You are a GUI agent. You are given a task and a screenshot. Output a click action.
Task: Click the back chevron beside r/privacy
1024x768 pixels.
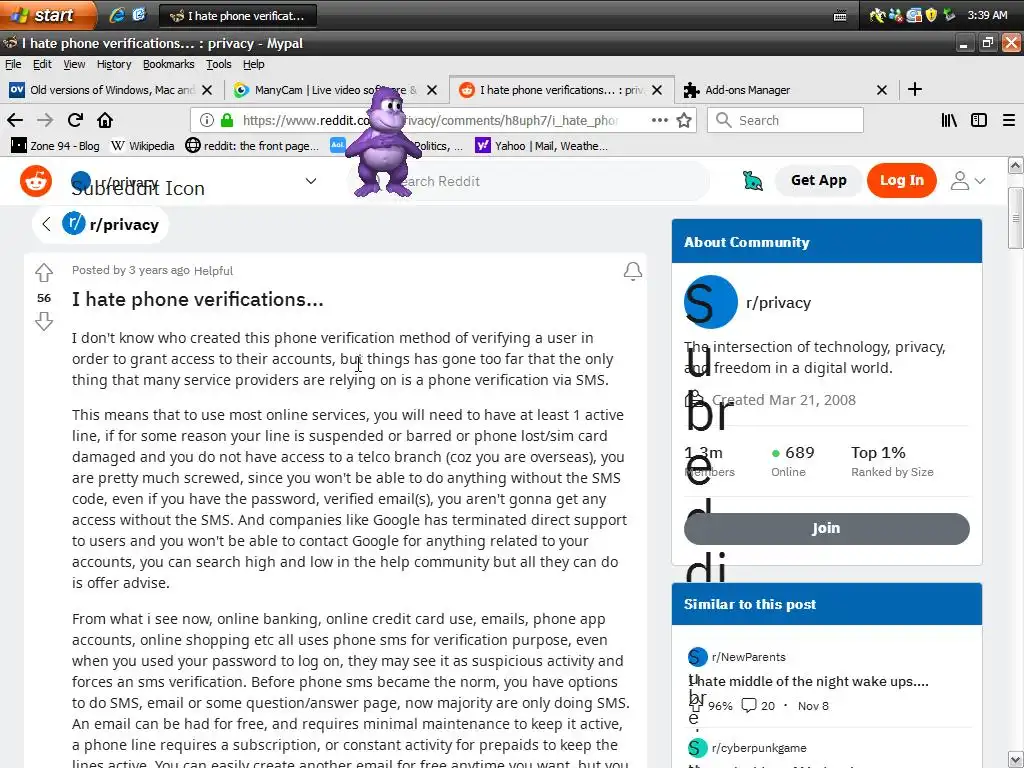(46, 224)
